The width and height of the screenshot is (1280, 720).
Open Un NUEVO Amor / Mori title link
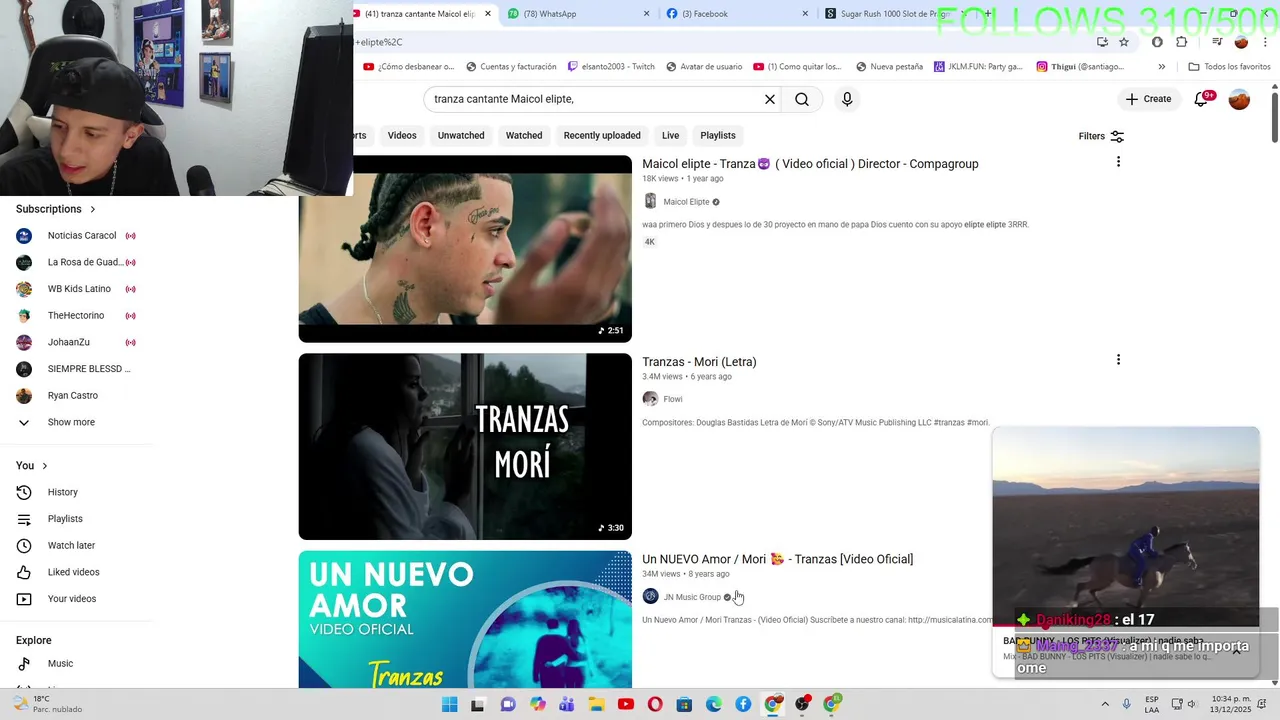pyautogui.click(x=777, y=559)
